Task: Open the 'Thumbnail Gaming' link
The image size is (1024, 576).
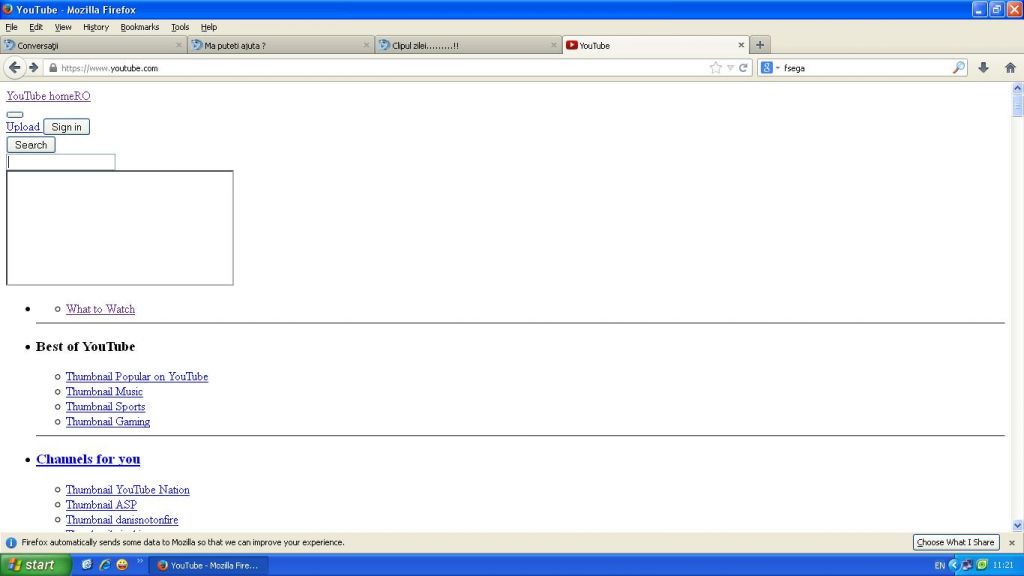Action: coord(108,422)
